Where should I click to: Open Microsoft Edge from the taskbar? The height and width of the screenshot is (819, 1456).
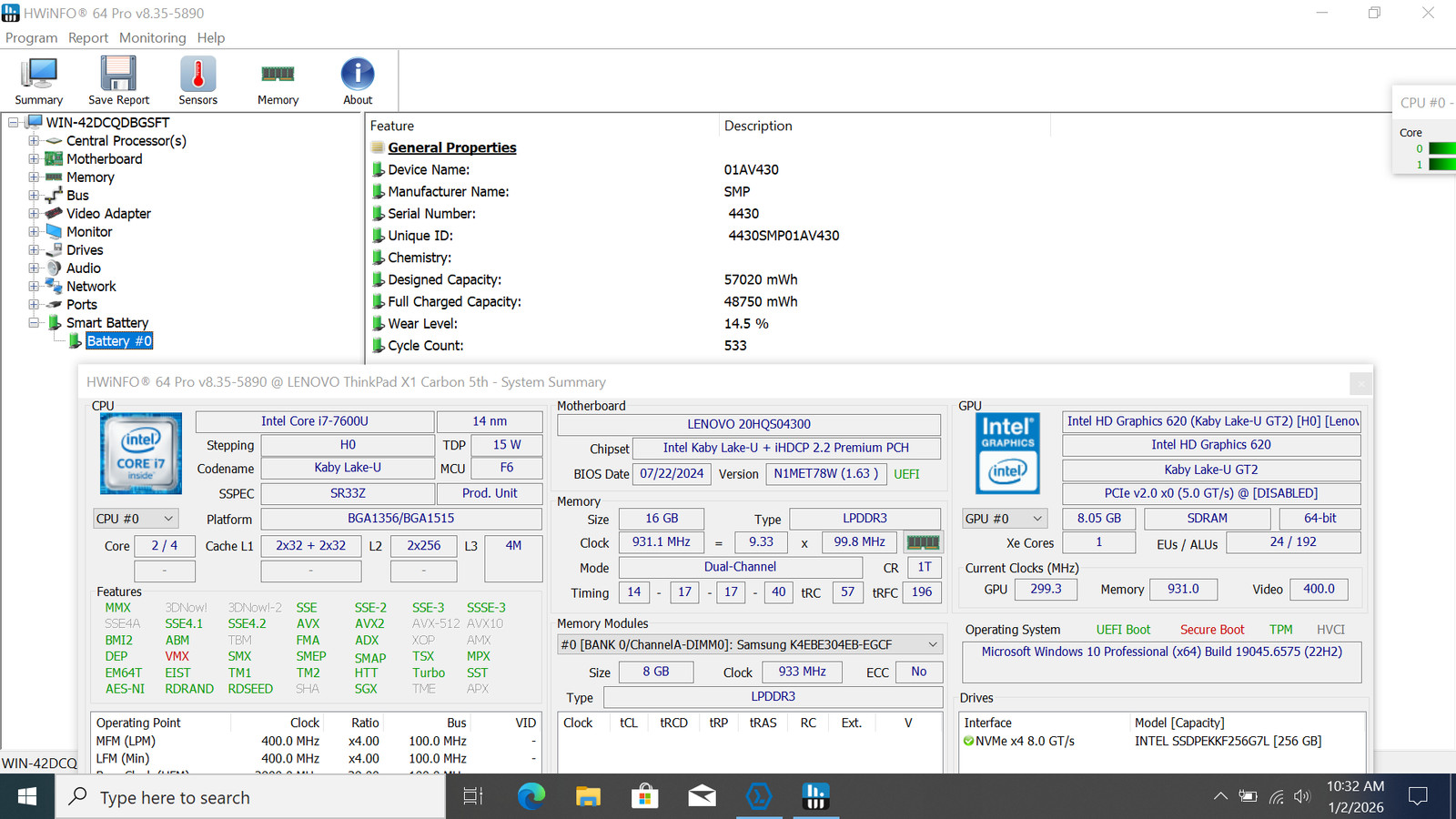coord(531,797)
